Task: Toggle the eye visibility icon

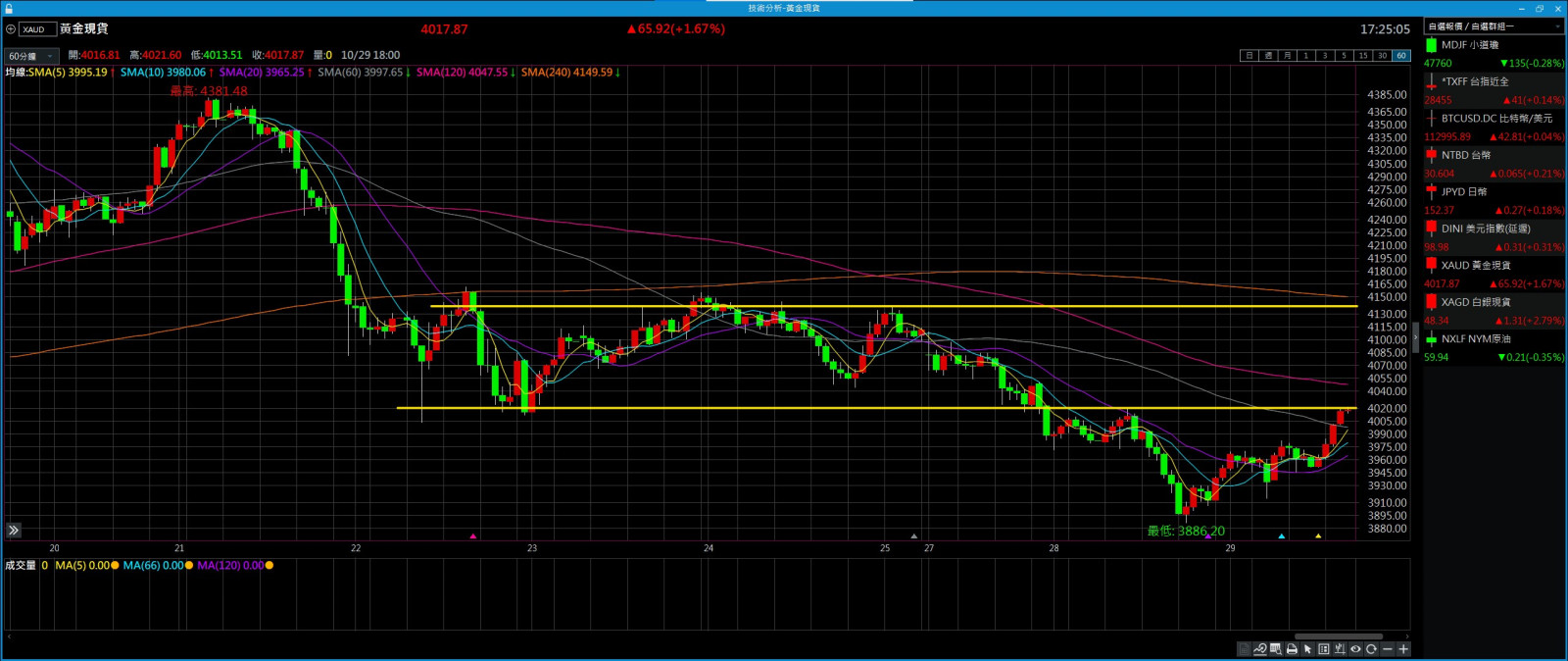Action: click(1355, 649)
